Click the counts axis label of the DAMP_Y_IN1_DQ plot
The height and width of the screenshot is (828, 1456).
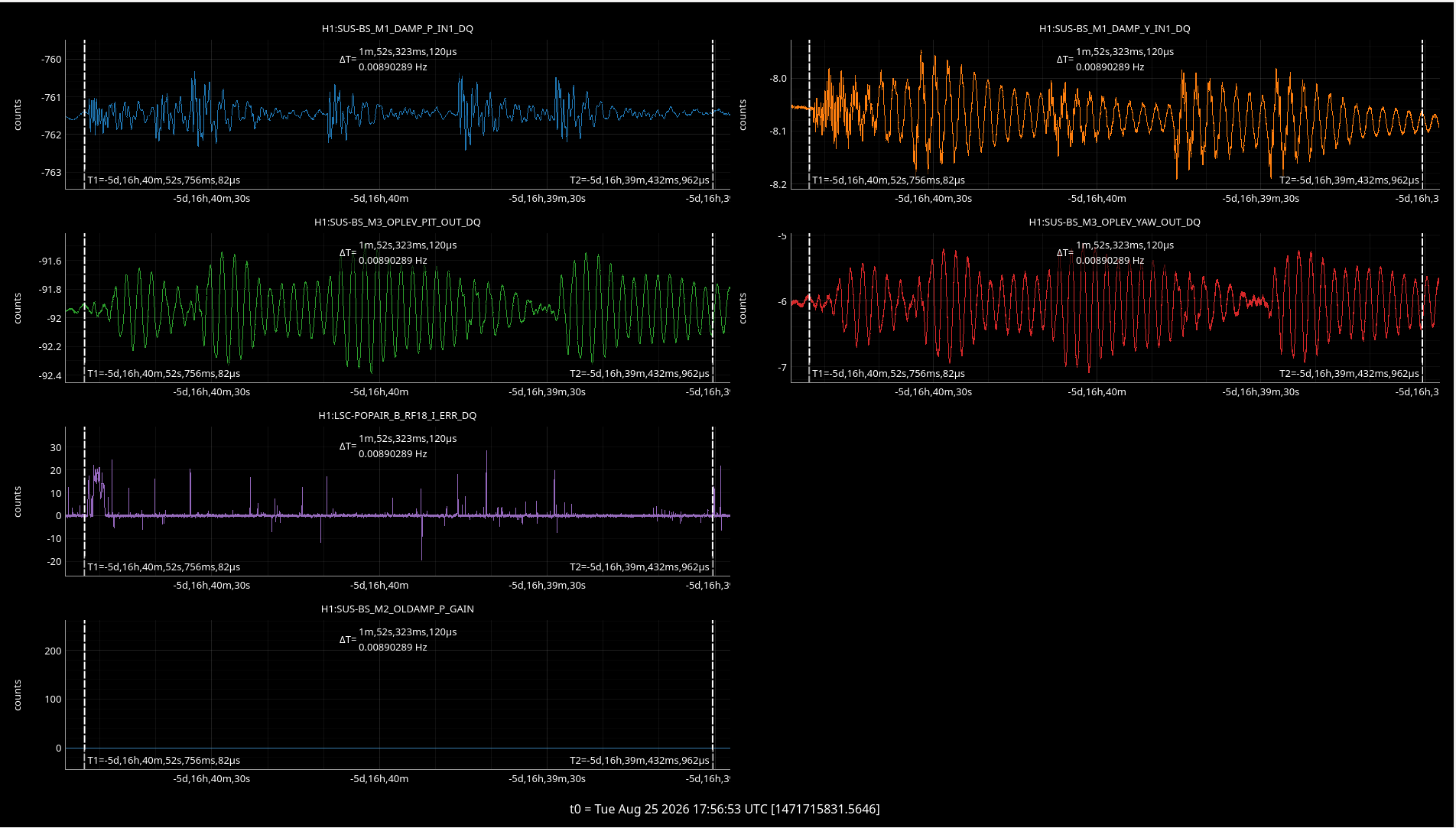tap(743, 115)
